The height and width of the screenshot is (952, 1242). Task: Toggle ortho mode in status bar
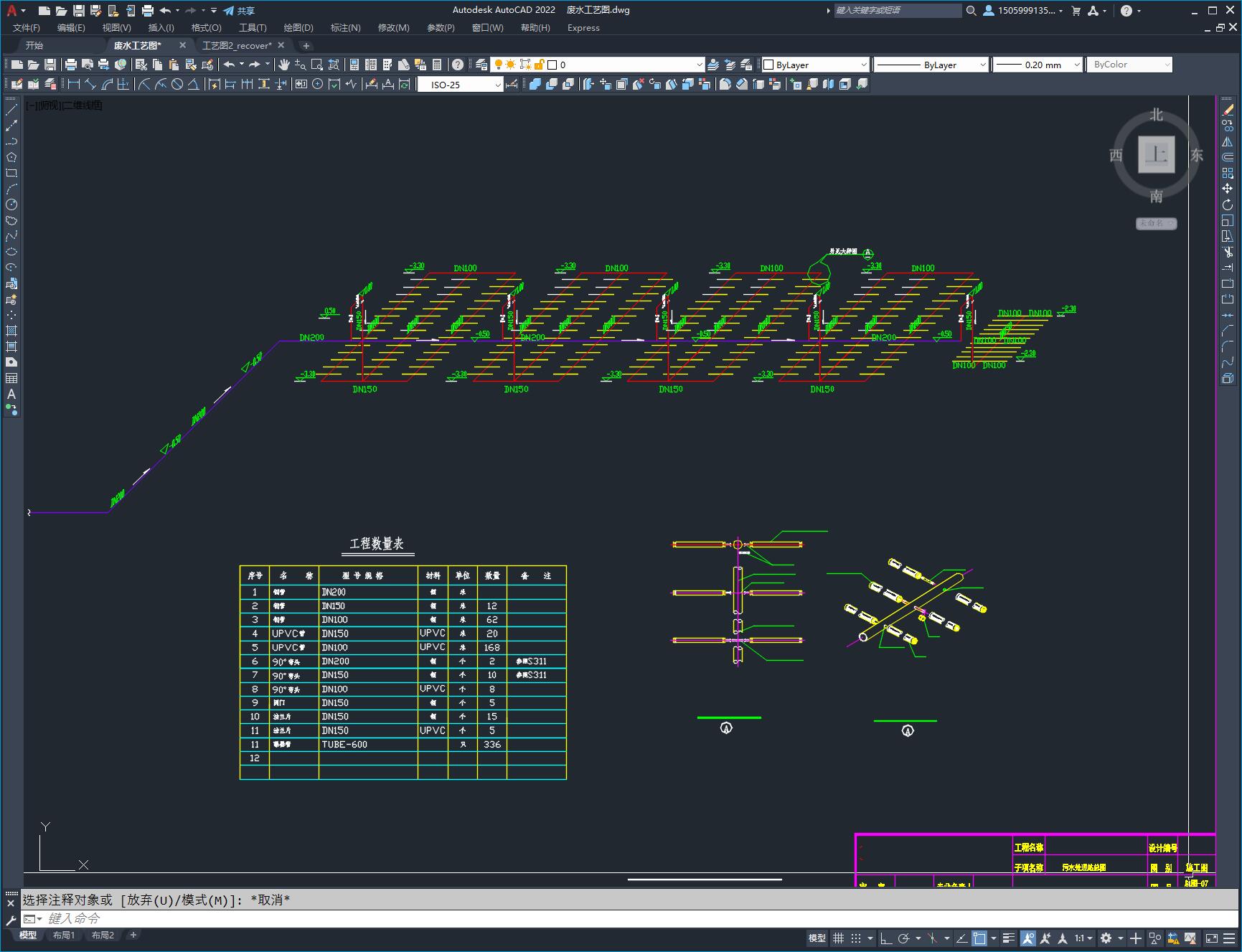click(x=886, y=938)
